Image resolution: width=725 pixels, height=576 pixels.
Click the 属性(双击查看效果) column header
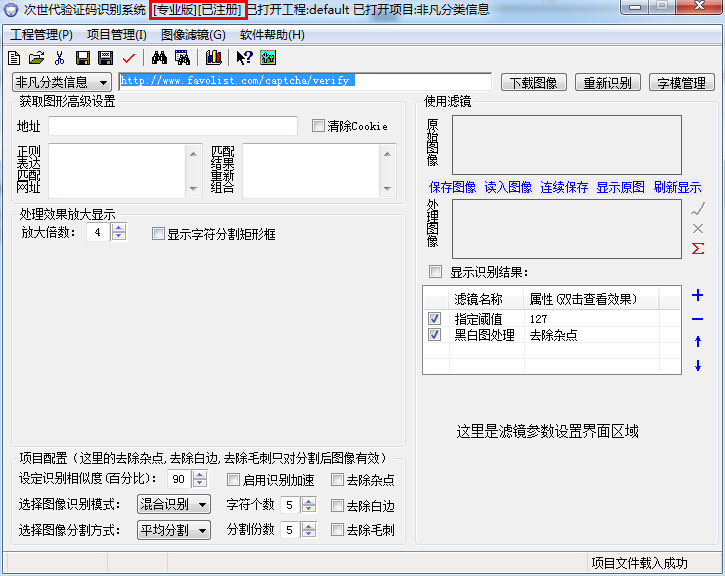click(x=591, y=299)
